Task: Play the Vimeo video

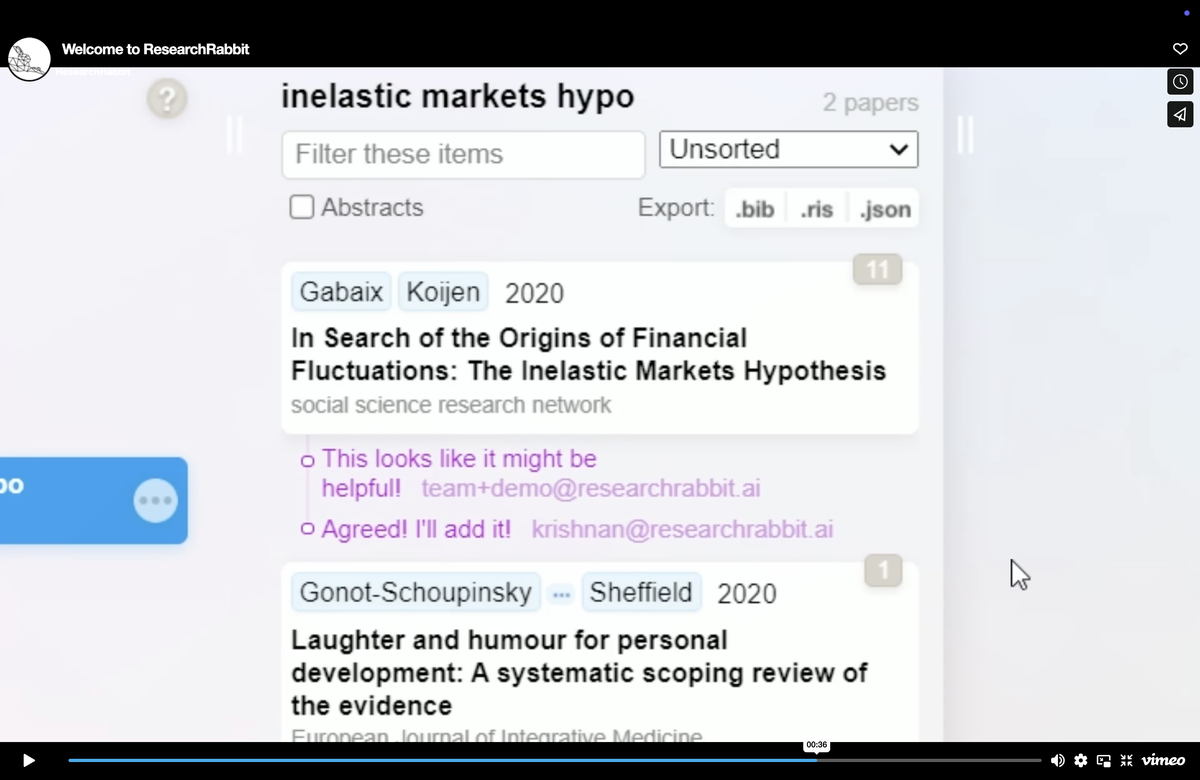Action: [28, 761]
